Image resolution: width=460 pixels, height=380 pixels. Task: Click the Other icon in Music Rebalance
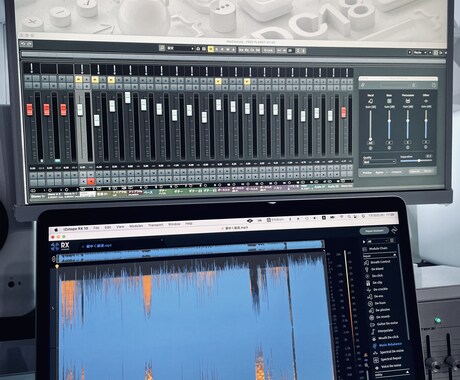tap(426, 101)
